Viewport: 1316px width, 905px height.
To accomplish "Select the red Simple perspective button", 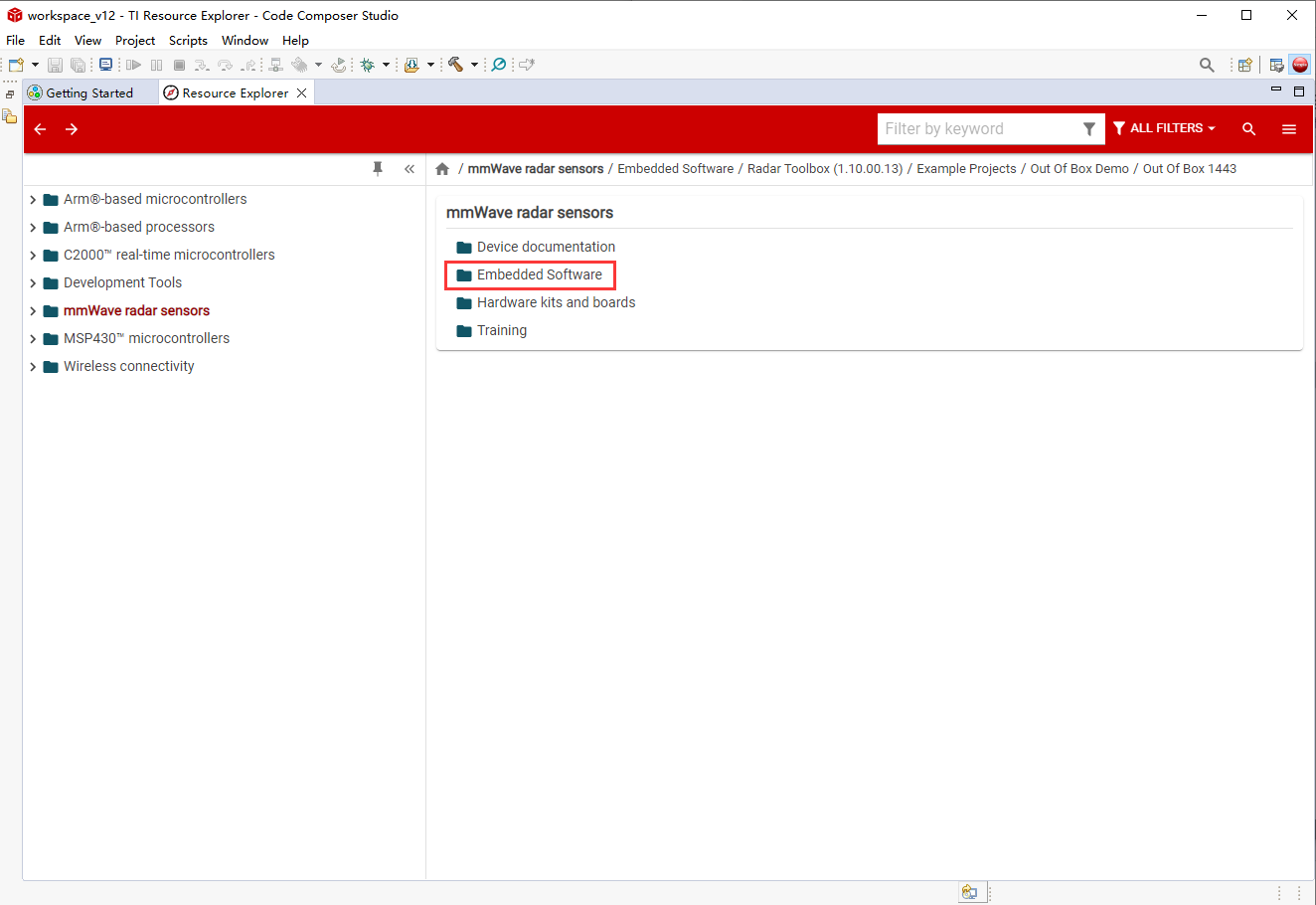I will pyautogui.click(x=1300, y=65).
